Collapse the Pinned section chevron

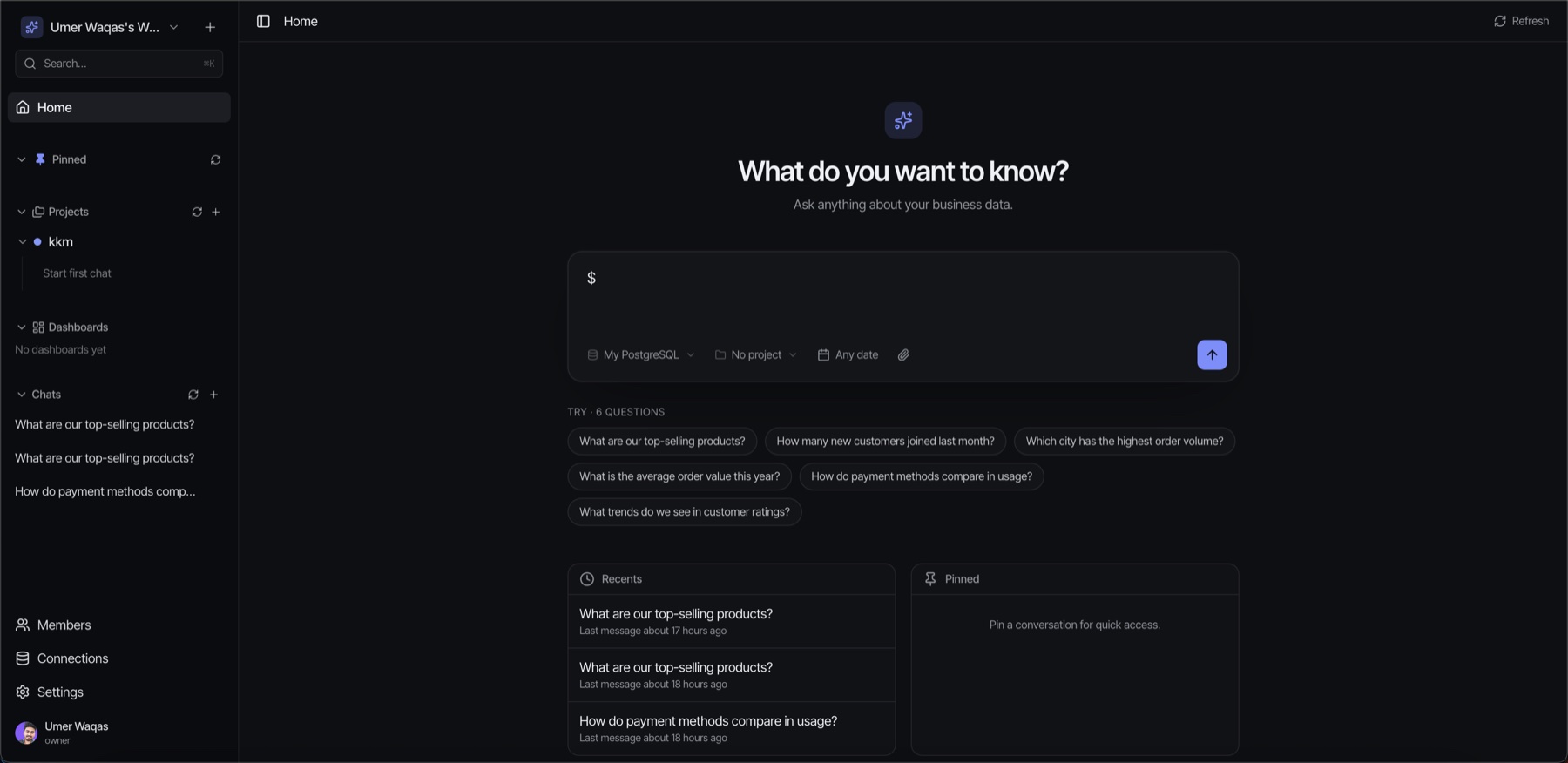(22, 159)
